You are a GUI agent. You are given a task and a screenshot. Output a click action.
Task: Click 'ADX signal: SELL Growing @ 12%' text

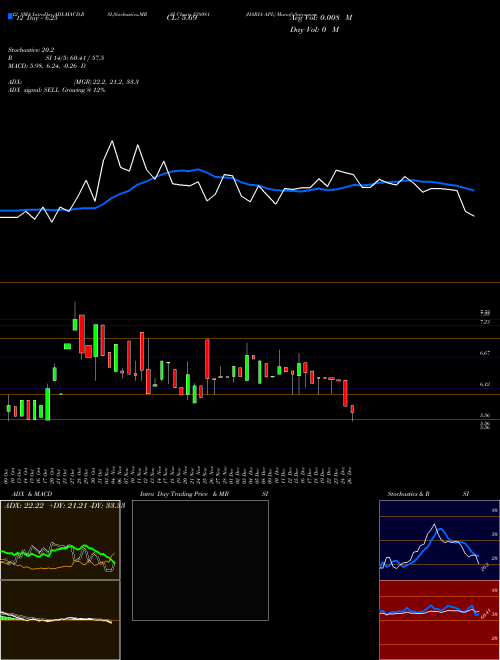pos(56,90)
